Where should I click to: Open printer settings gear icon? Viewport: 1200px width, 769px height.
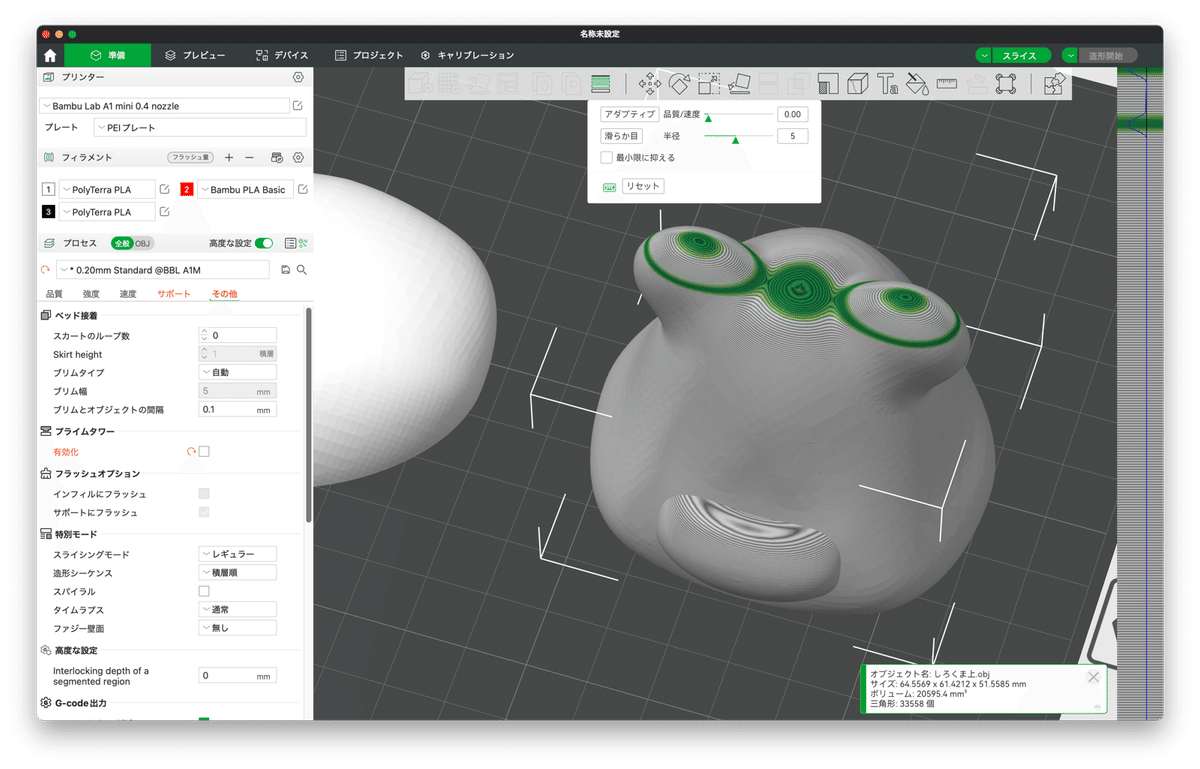click(298, 77)
